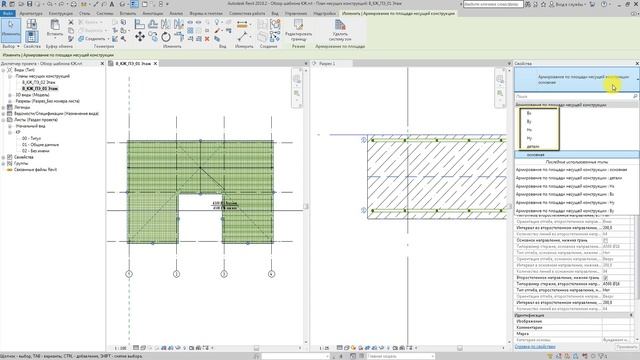Screen dimensions: 640x360
Task: Click the Match Type Properties brush icon
Action: (x=71, y=39)
